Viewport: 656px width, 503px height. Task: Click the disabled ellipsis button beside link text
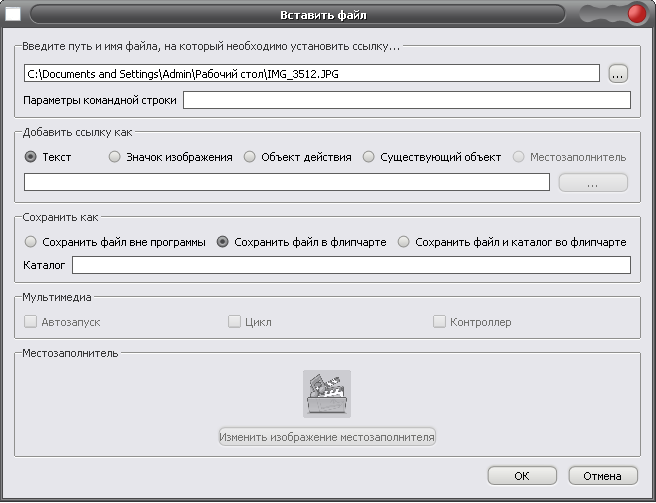593,183
